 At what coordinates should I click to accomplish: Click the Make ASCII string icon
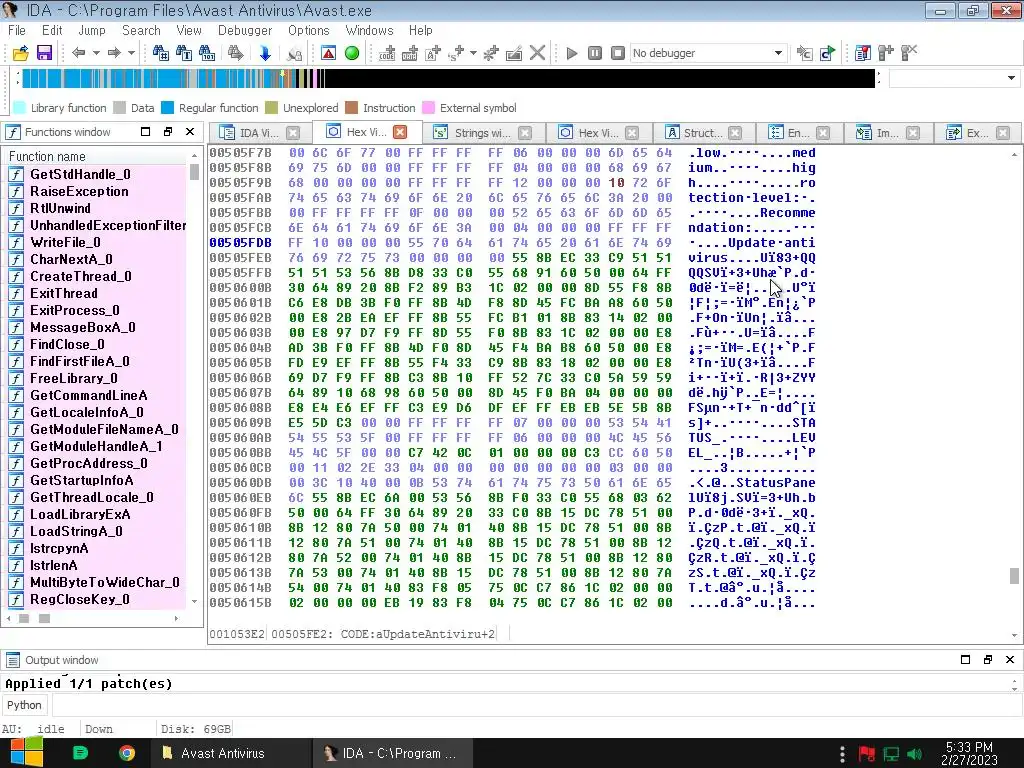tap(433, 53)
